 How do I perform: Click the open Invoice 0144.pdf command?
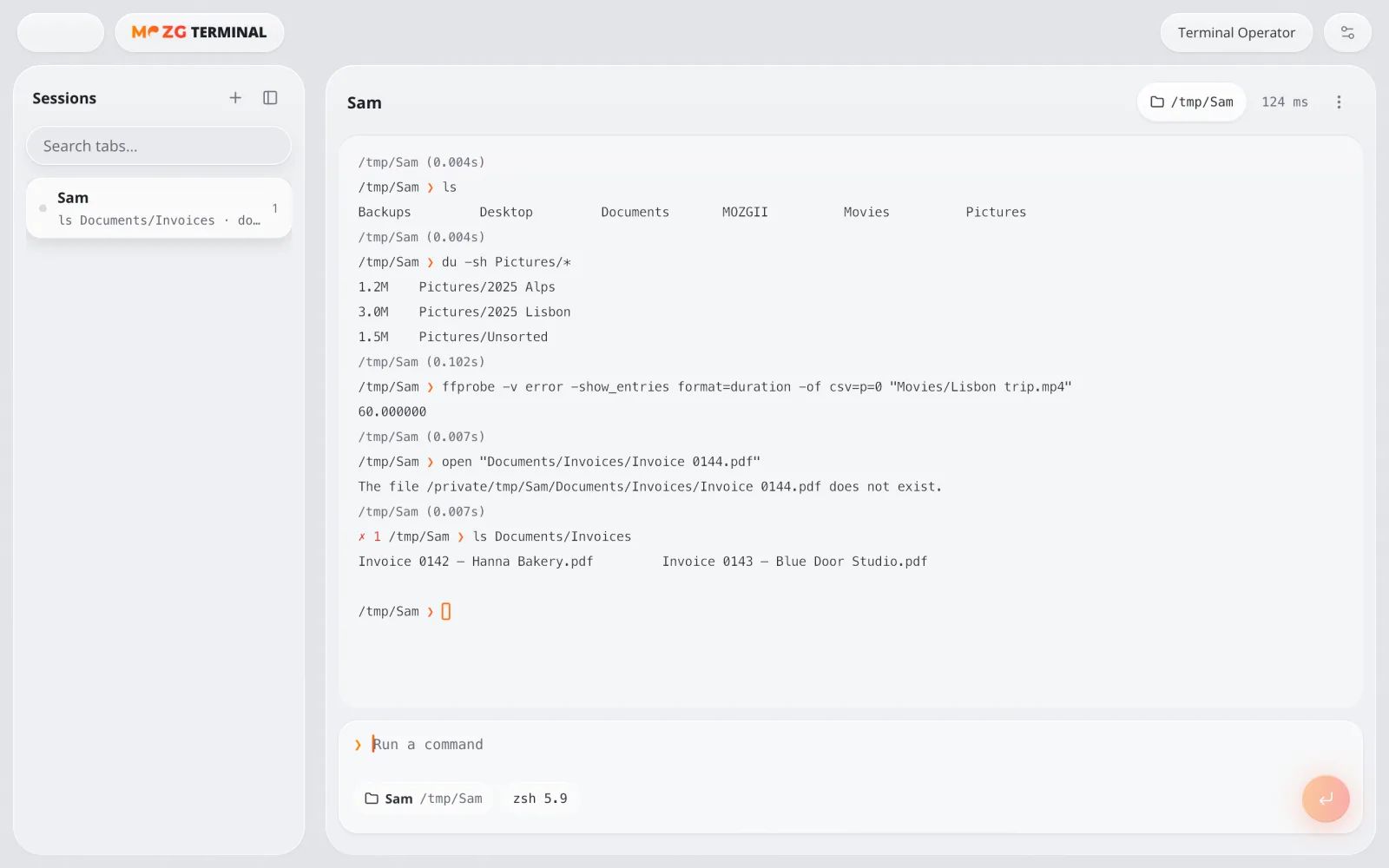[559, 462]
